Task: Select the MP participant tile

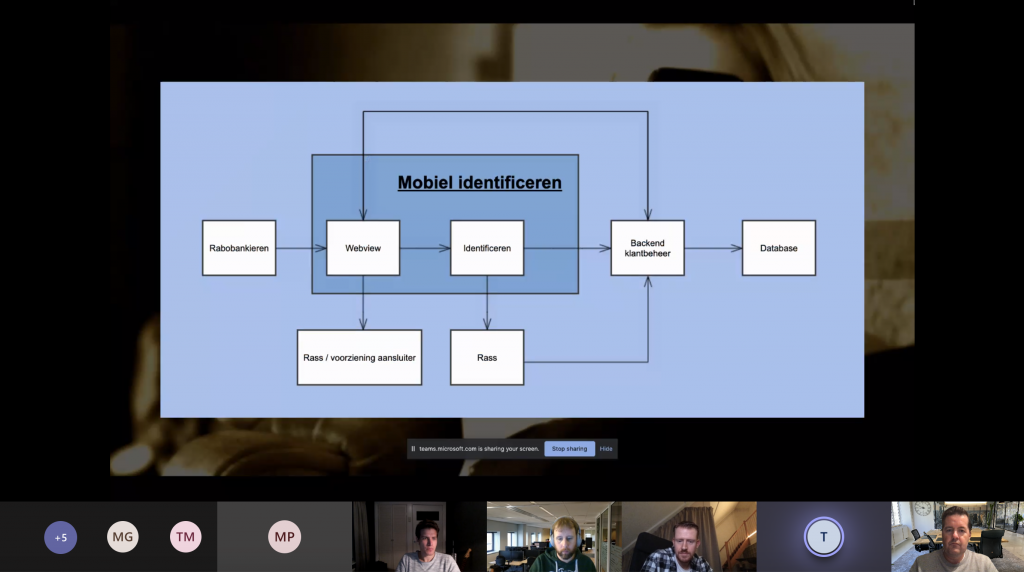Action: click(x=284, y=537)
